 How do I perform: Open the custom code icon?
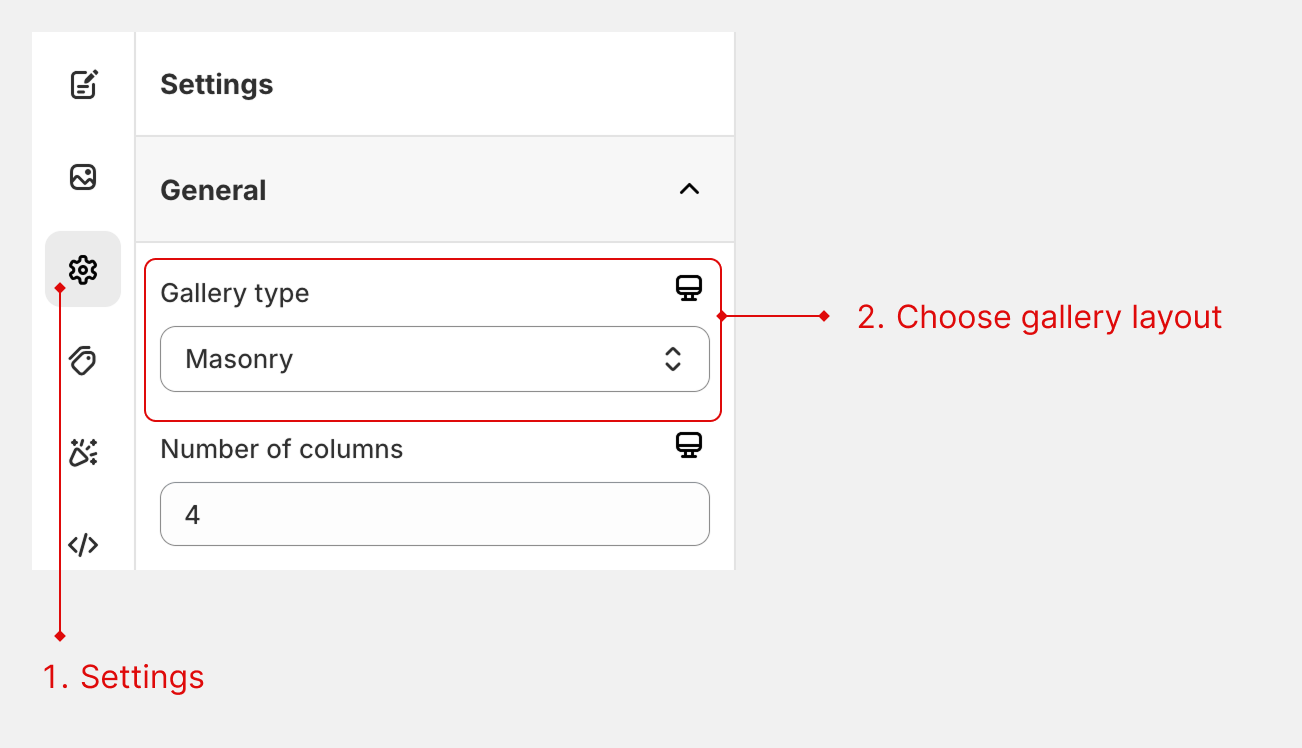pyautogui.click(x=83, y=545)
